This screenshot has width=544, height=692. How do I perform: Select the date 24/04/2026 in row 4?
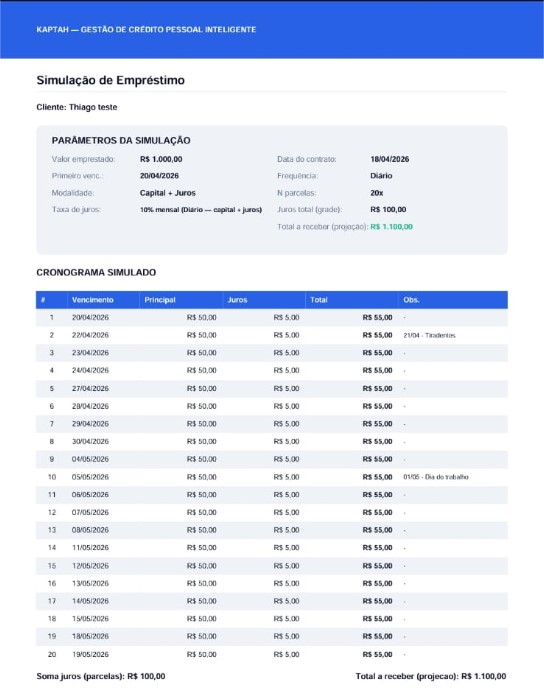click(90, 370)
